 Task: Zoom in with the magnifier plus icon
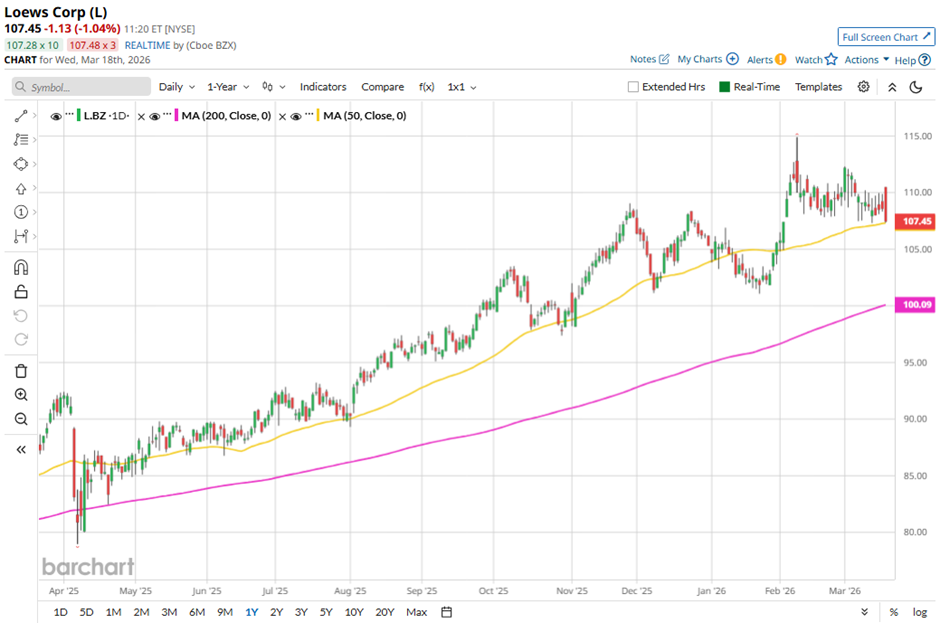[20, 395]
